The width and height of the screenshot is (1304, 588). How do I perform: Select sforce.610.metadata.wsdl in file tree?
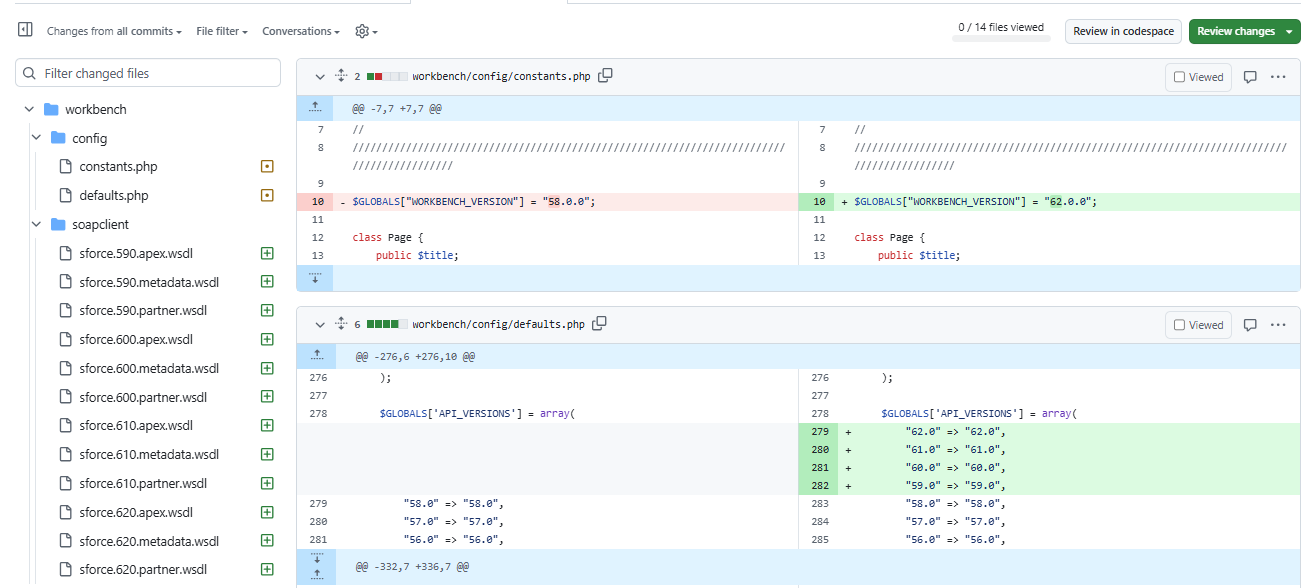pos(151,454)
